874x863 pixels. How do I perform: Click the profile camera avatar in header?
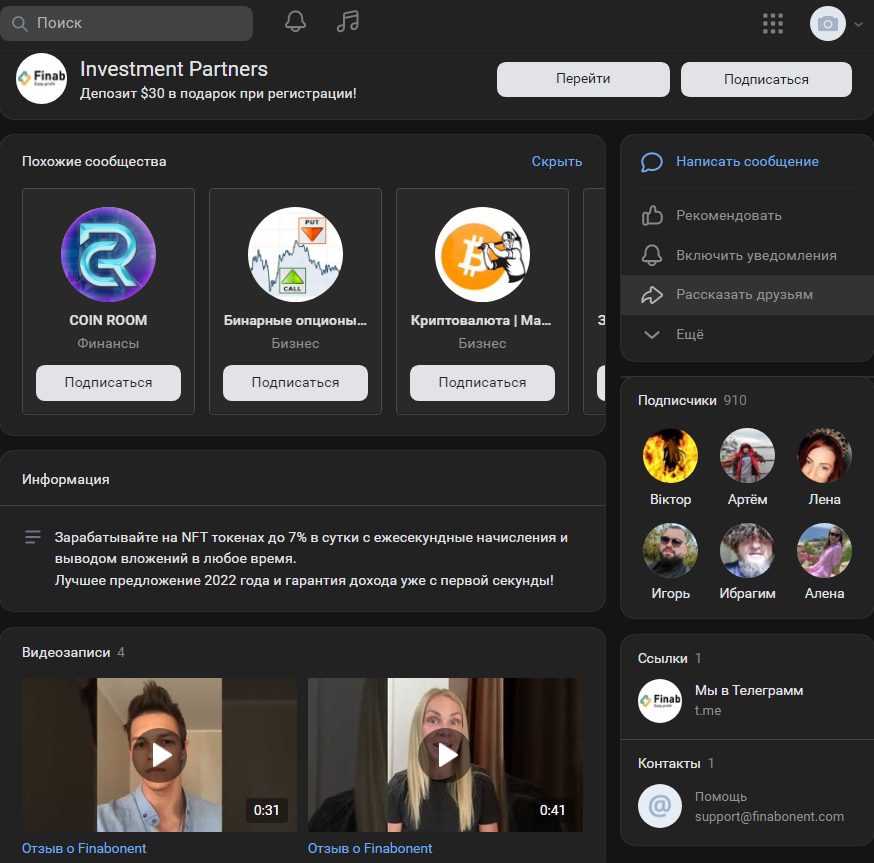click(x=827, y=23)
